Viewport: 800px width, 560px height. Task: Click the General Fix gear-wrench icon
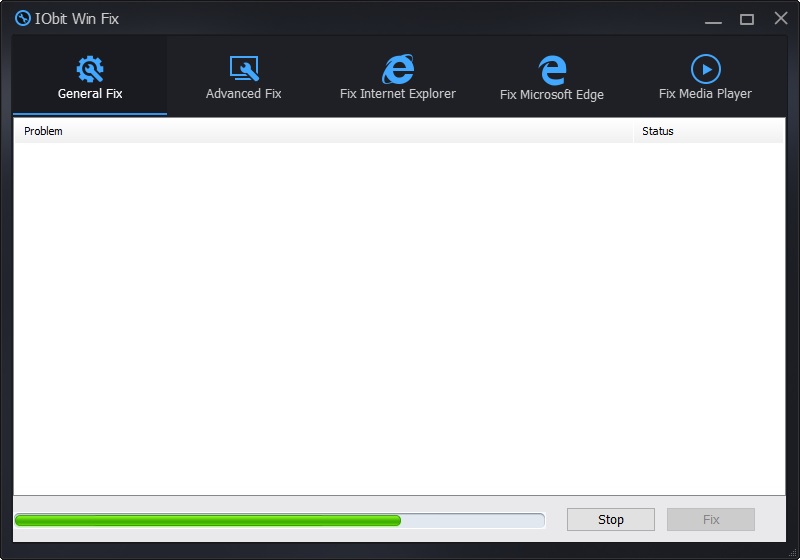90,69
